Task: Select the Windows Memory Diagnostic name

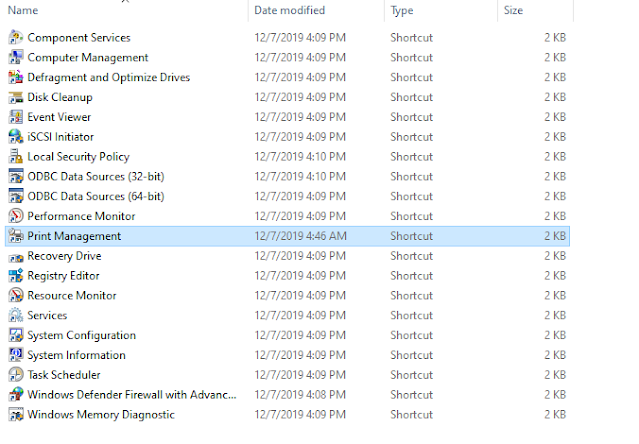Action: (101, 415)
